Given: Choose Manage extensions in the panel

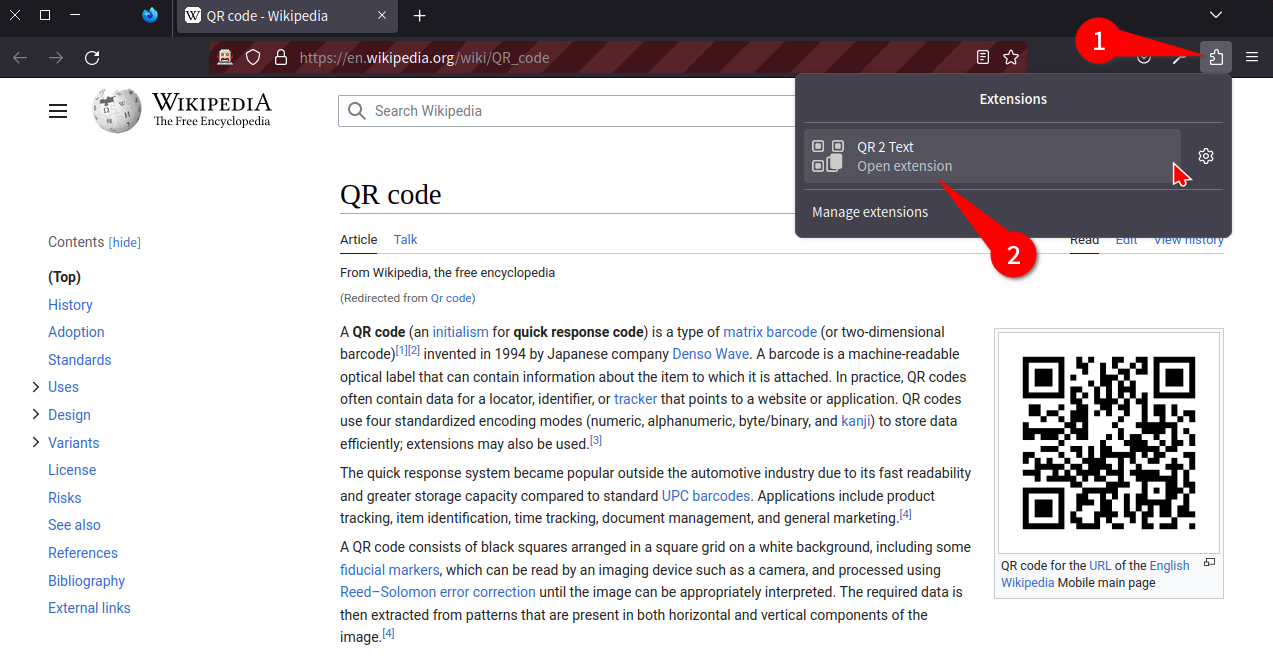Looking at the screenshot, I should pos(870,212).
